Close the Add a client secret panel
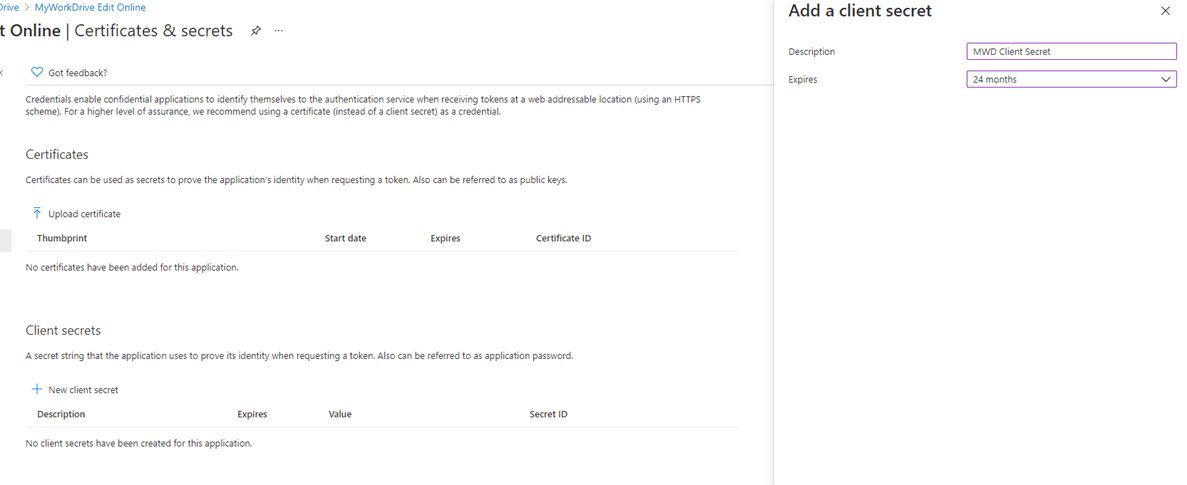 (1165, 11)
